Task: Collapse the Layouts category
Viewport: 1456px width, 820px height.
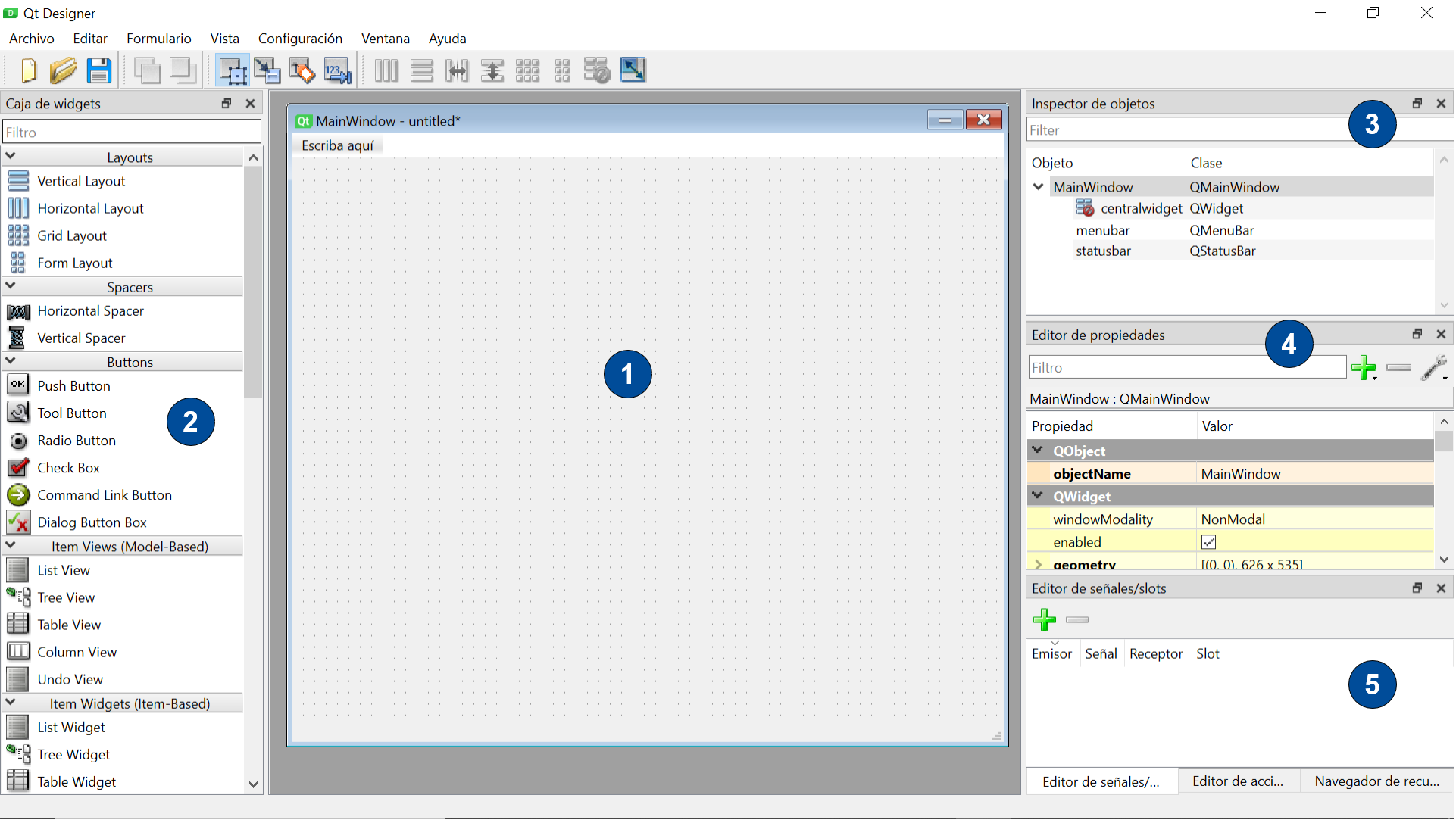Action: pos(11,157)
